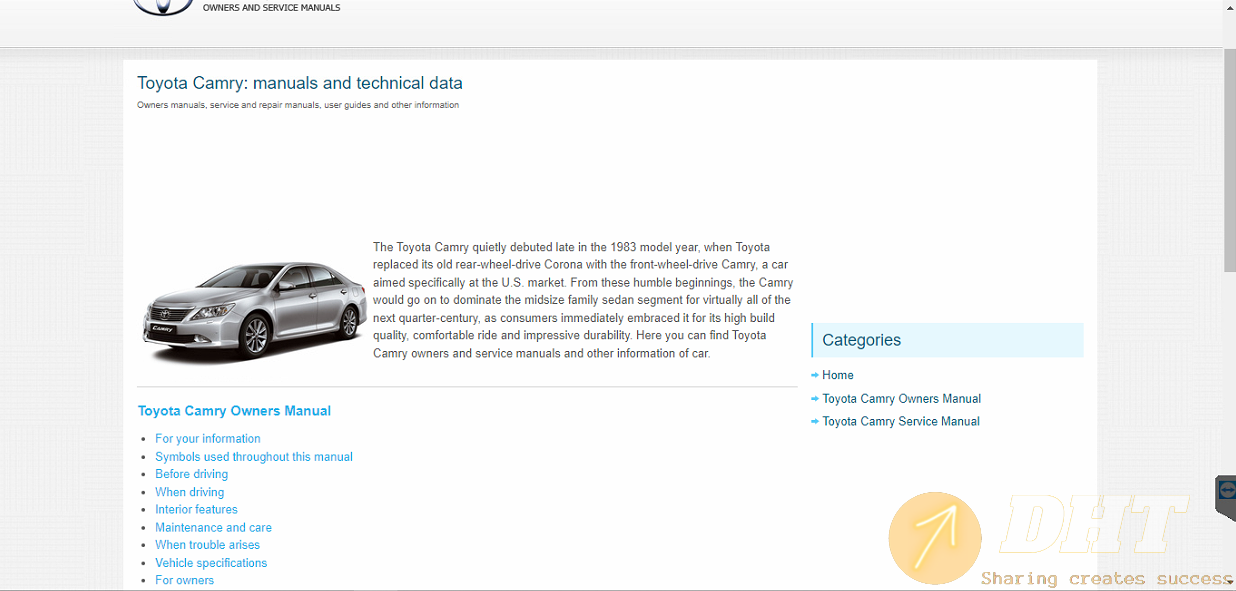Go to the When driving section
1236x591 pixels.
pyautogui.click(x=189, y=492)
